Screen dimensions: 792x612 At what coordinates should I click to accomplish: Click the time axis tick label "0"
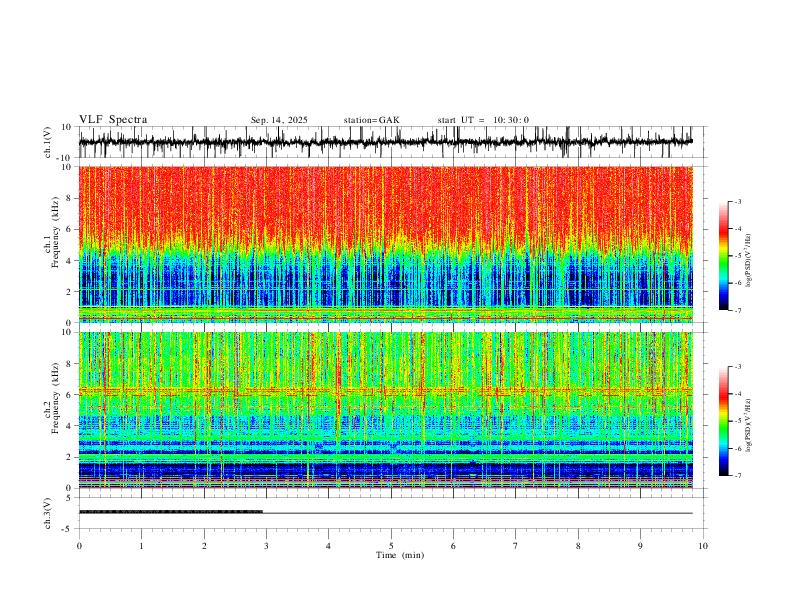point(79,546)
